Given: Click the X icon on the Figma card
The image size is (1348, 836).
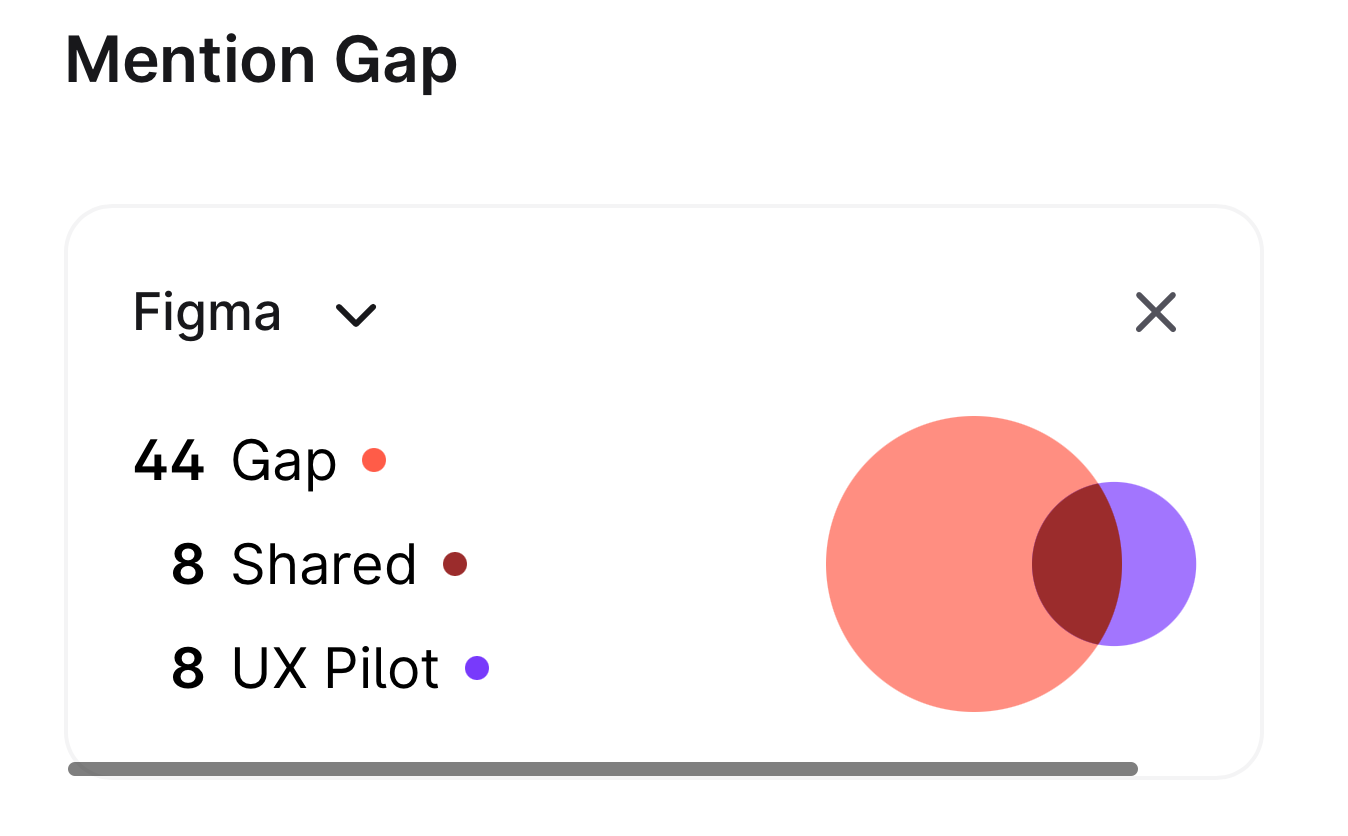Looking at the screenshot, I should tap(1156, 313).
